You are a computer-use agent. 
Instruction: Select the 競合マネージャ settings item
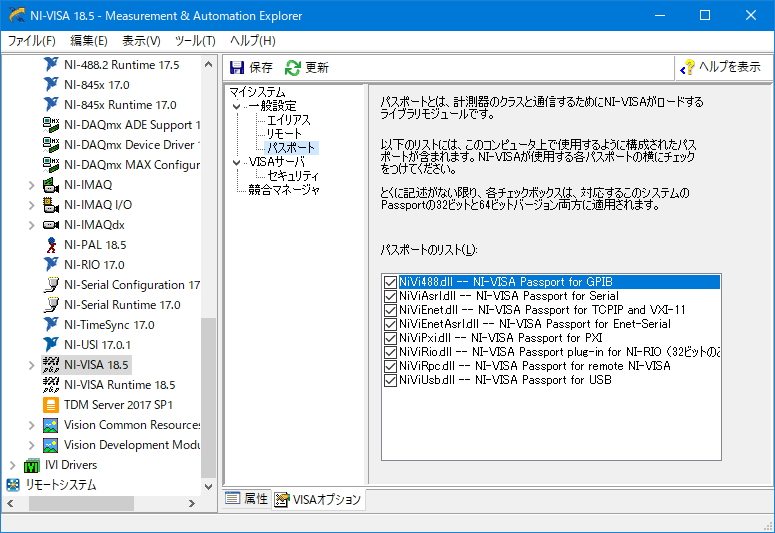point(284,190)
